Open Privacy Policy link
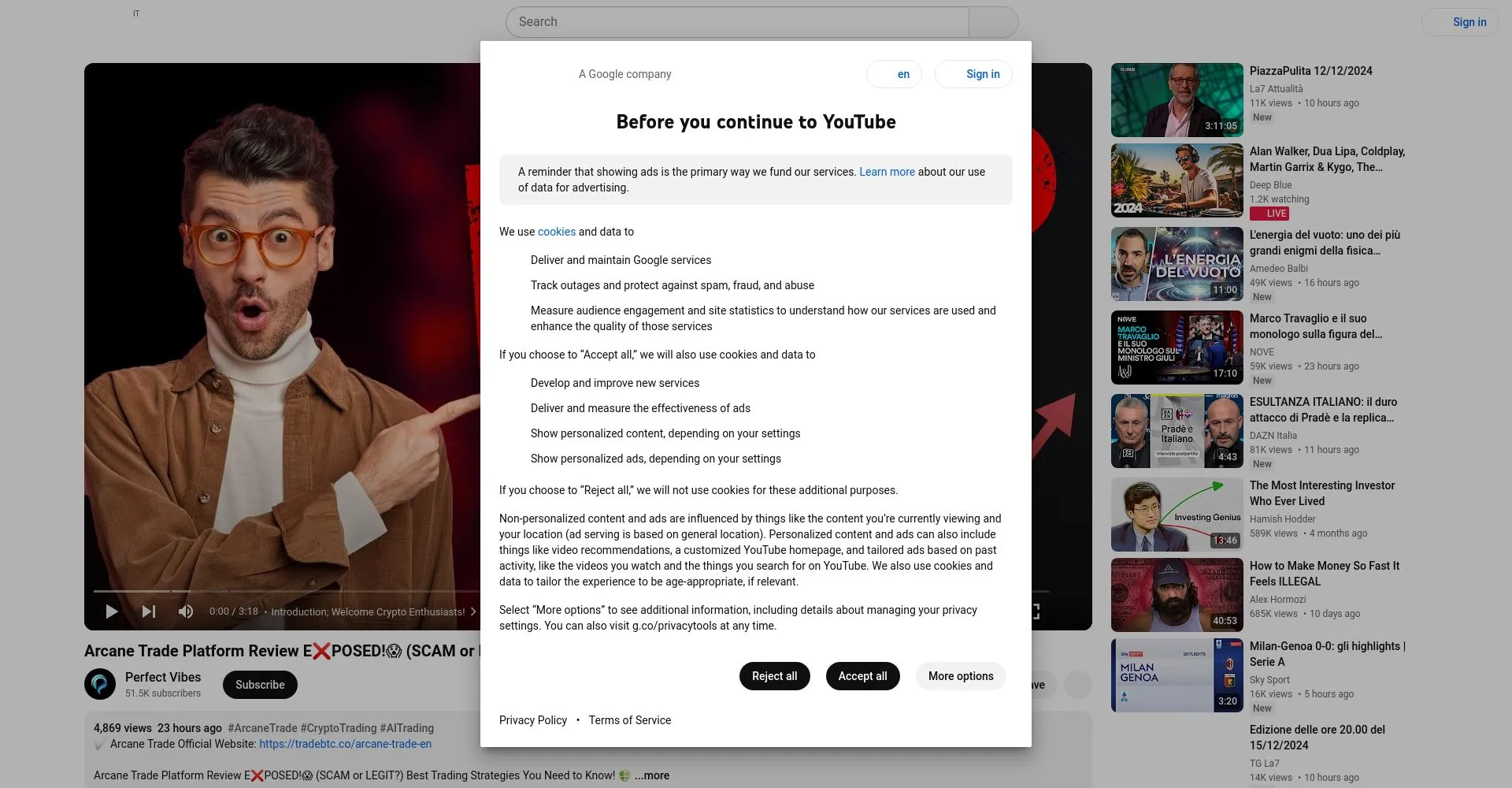 [533, 720]
